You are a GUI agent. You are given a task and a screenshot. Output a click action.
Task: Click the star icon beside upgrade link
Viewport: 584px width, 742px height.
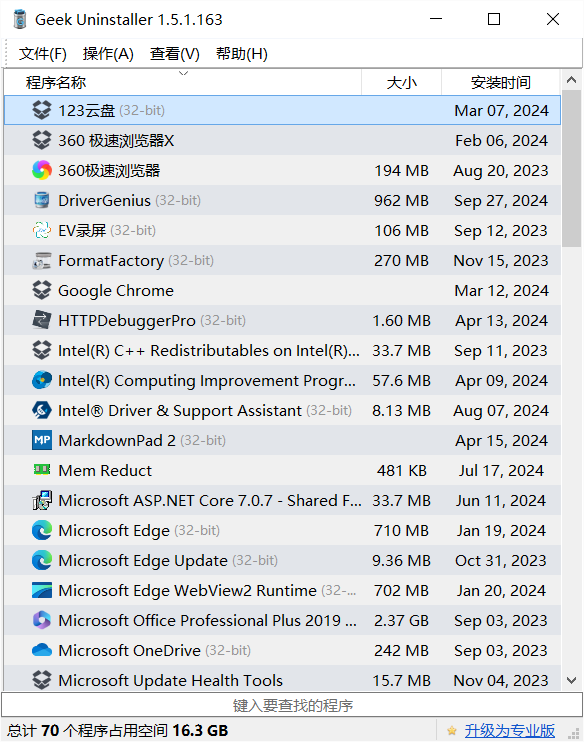(x=452, y=731)
